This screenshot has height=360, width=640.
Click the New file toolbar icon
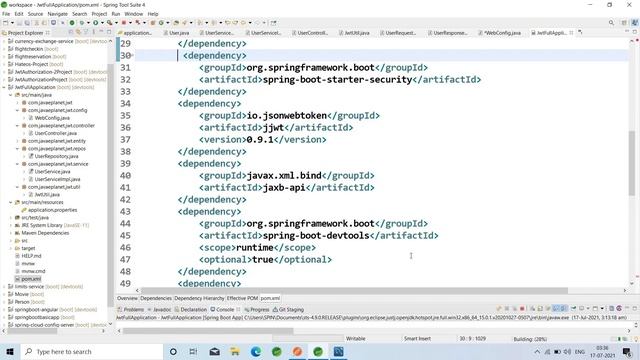point(6,23)
